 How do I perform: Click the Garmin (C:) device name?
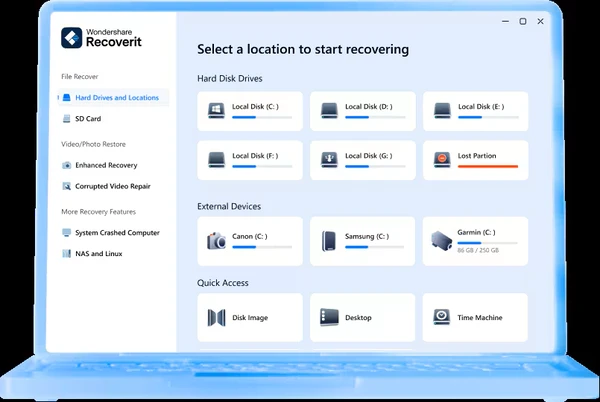[476, 232]
